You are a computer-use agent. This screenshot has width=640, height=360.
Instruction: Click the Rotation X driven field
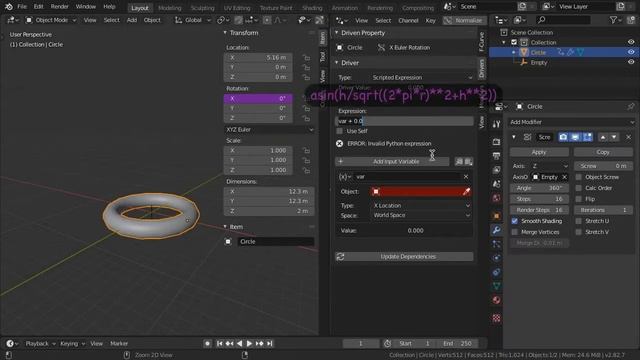258,98
